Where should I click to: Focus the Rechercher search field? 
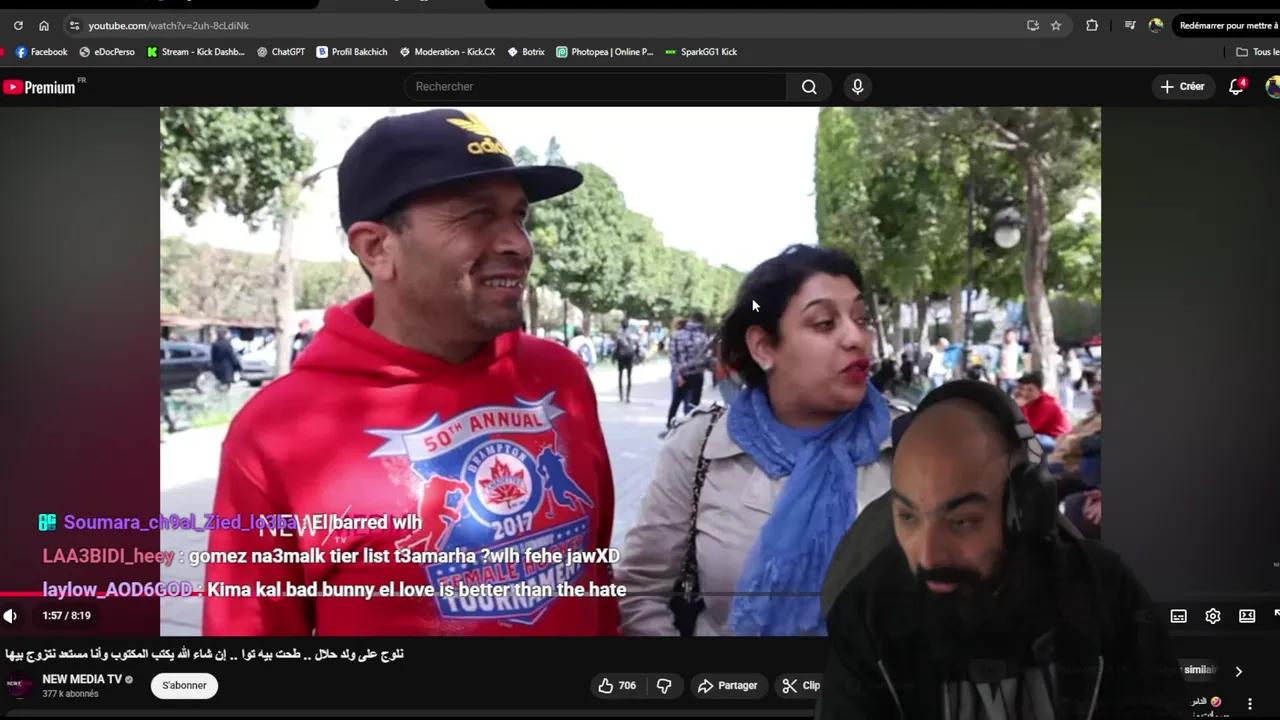pyautogui.click(x=596, y=87)
